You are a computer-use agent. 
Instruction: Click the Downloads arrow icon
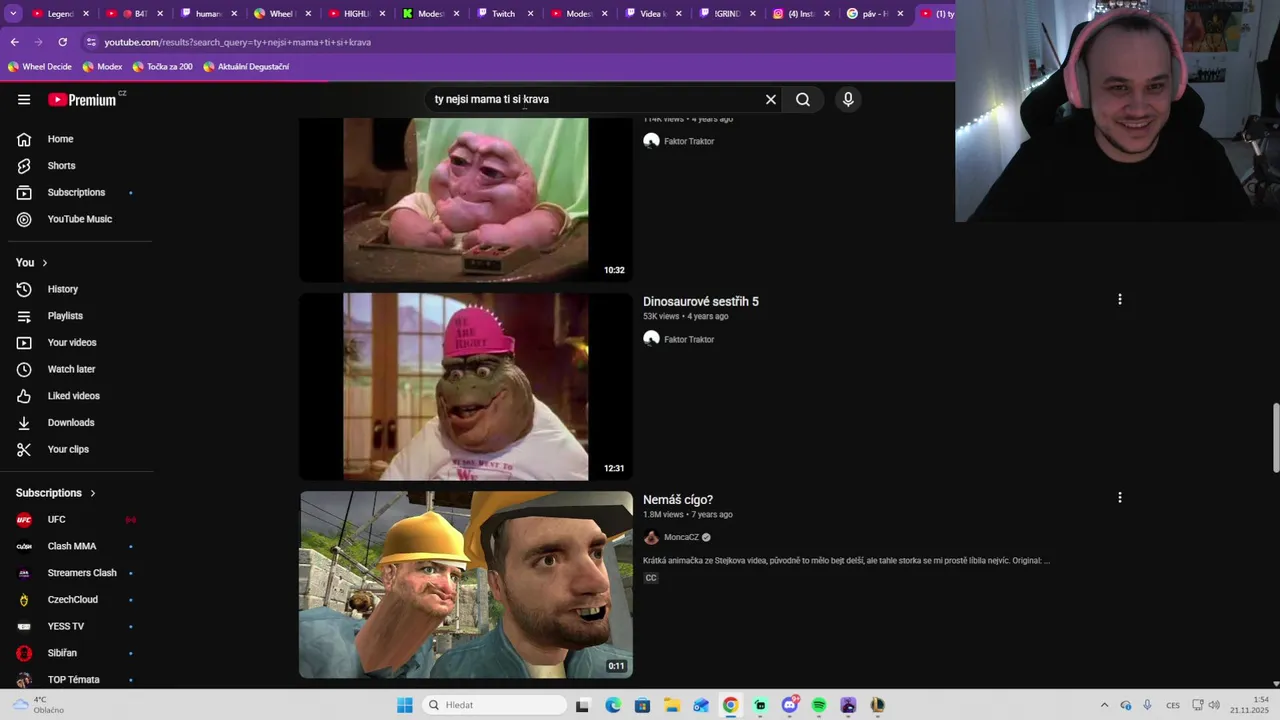[24, 423]
